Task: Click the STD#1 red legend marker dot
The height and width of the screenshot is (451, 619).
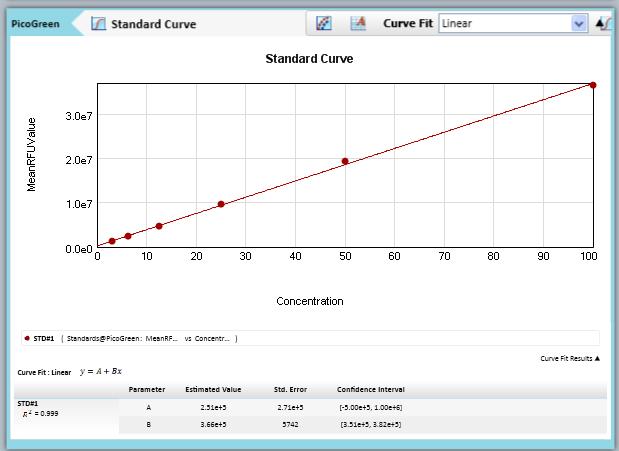Action: (x=26, y=338)
